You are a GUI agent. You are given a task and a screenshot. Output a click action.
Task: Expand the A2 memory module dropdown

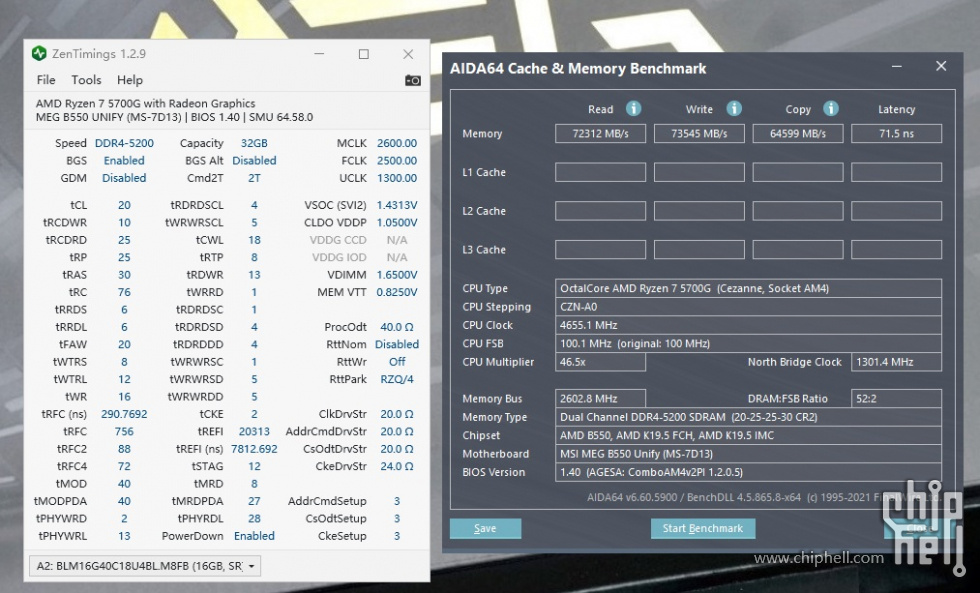pyautogui.click(x=145, y=566)
